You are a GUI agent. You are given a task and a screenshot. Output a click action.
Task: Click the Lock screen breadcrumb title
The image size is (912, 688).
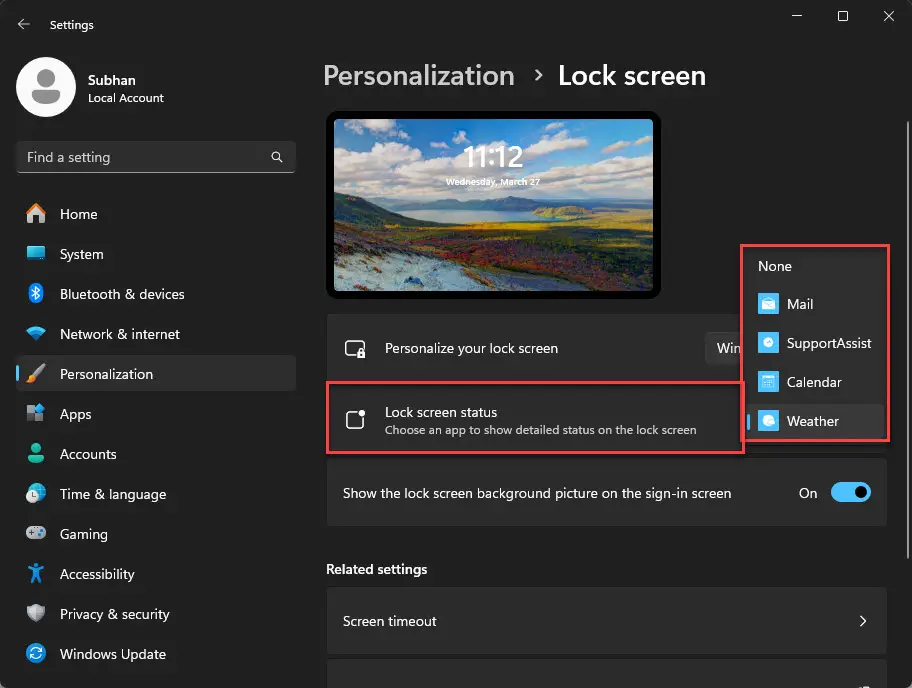pos(632,76)
